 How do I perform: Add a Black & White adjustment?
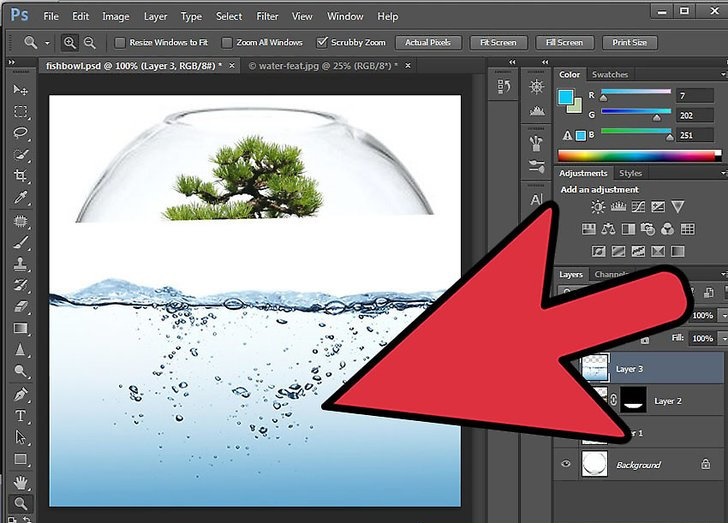coord(628,229)
